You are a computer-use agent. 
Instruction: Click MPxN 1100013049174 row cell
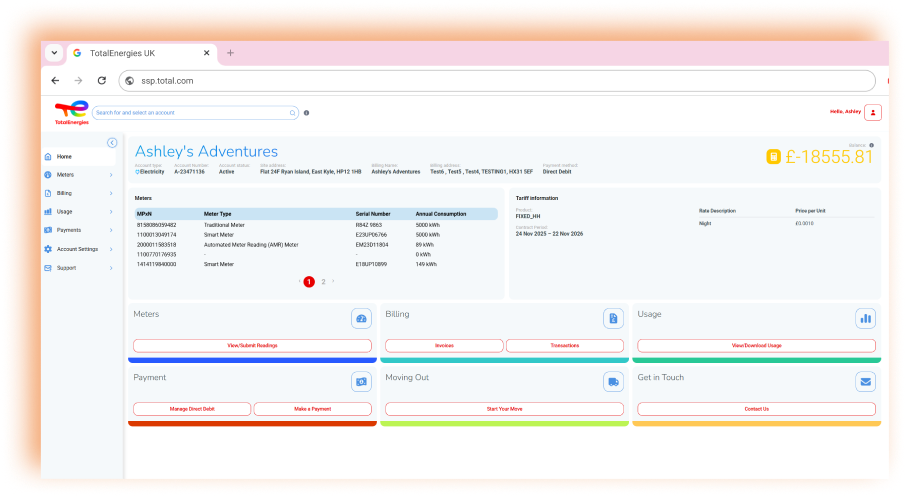tap(157, 235)
